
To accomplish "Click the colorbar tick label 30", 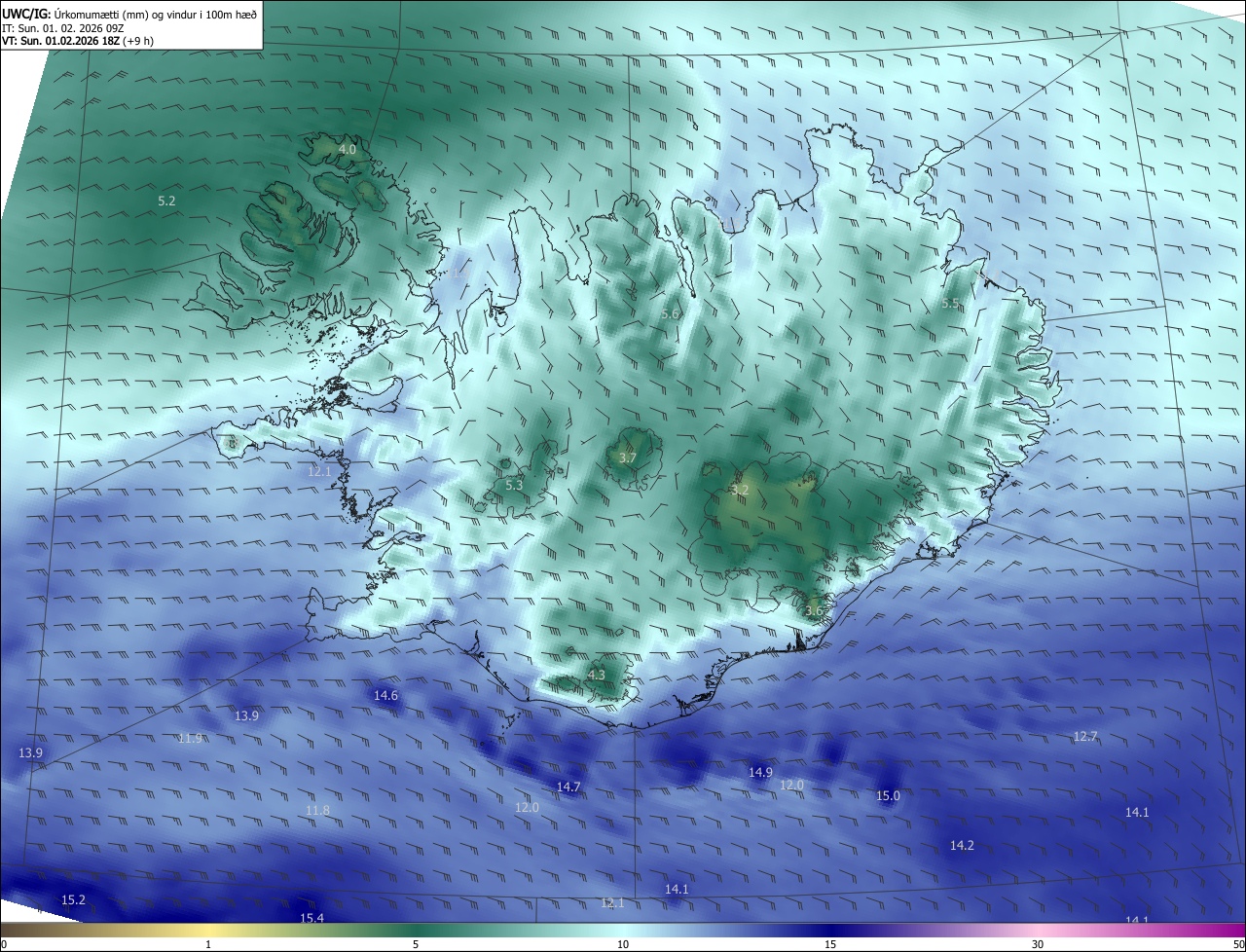I will click(x=1038, y=944).
